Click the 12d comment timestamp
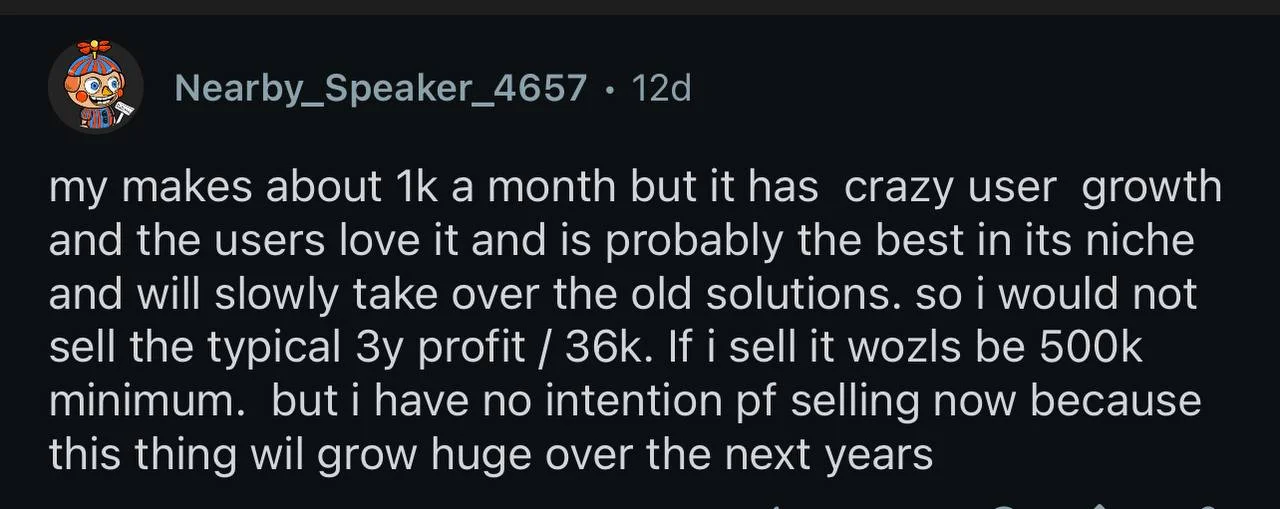The height and width of the screenshot is (509, 1280). click(x=662, y=89)
